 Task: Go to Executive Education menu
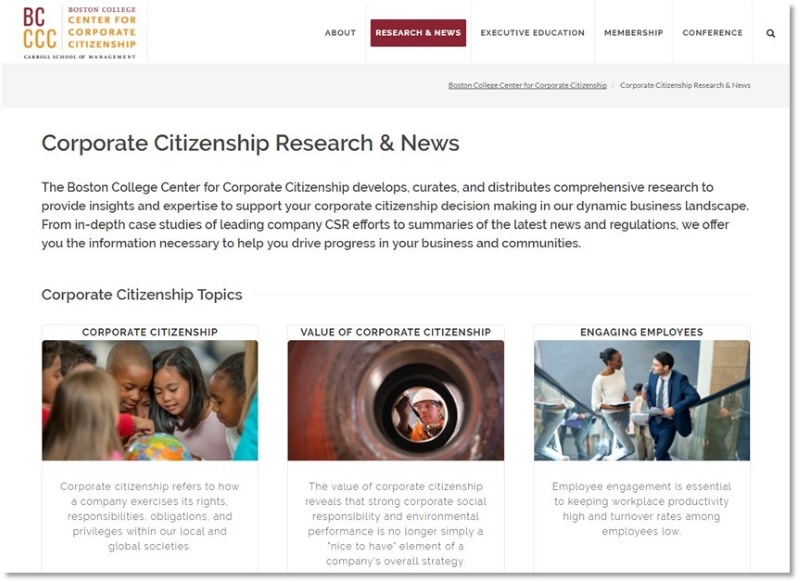pyautogui.click(x=532, y=33)
